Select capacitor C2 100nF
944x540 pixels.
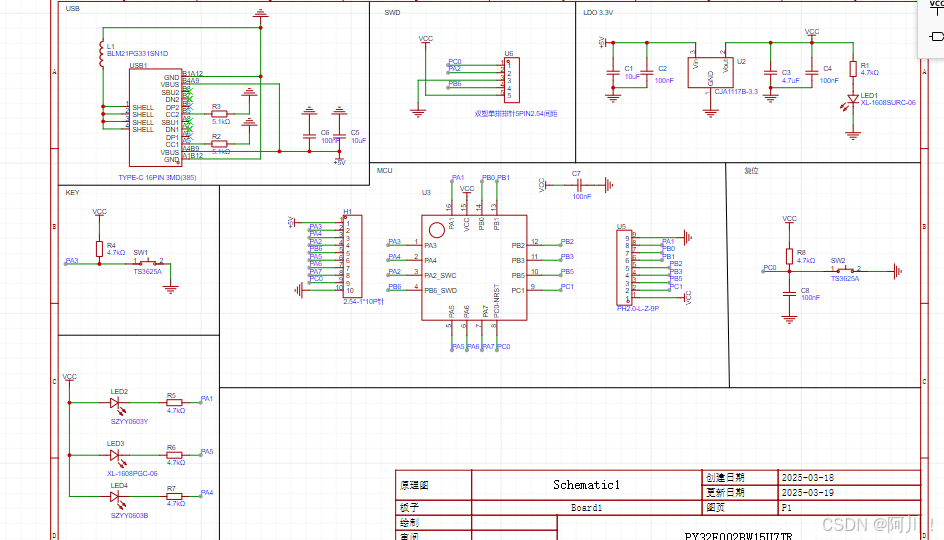(647, 73)
